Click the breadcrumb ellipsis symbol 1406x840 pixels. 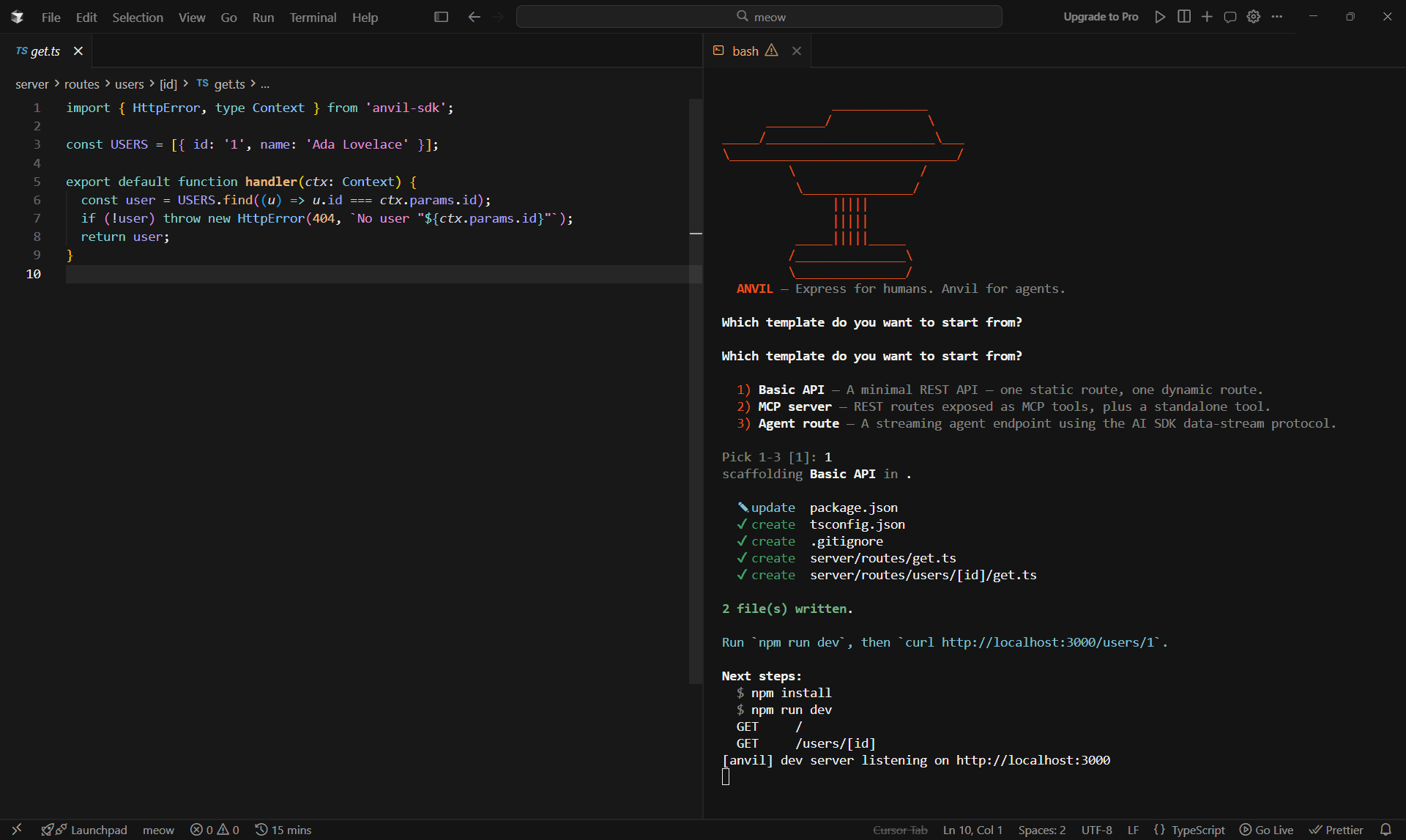pos(265,84)
